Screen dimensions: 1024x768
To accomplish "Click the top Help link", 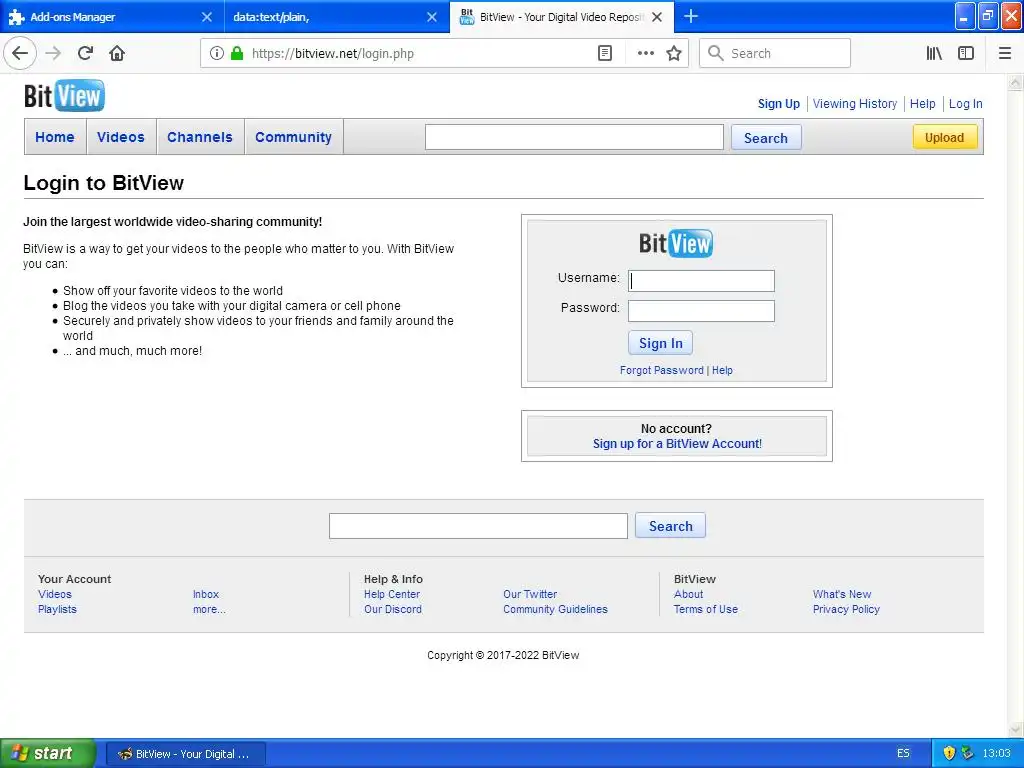I will tap(922, 104).
